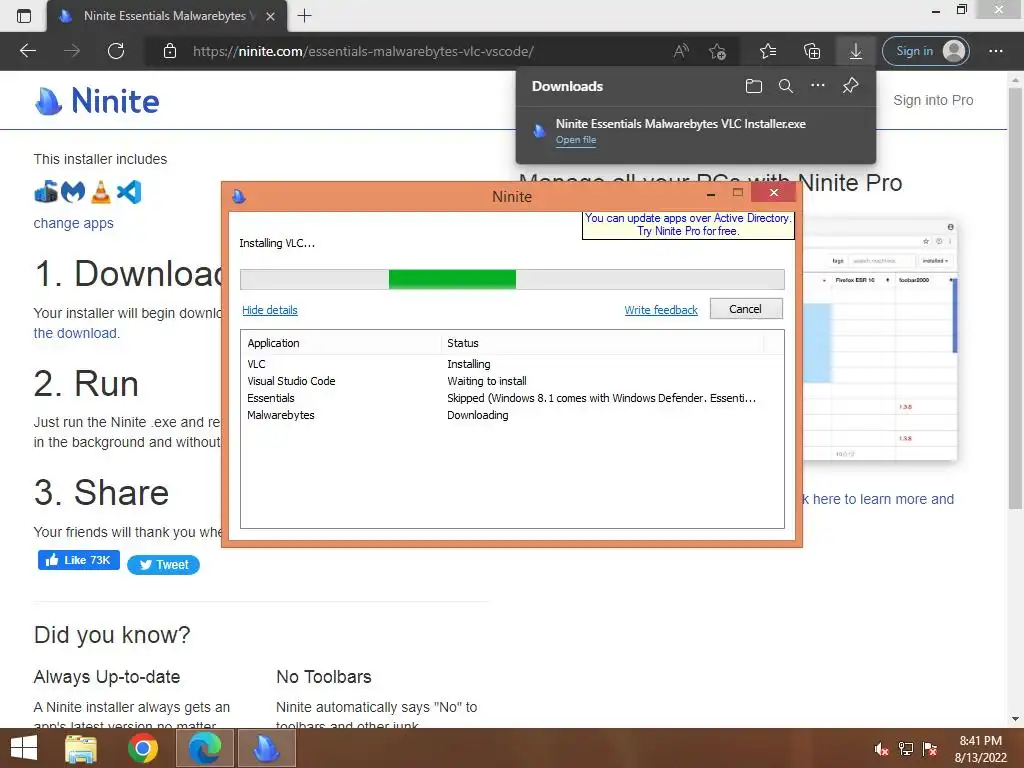
Task: Click the Facebook Like 73K button
Action: click(x=79, y=560)
